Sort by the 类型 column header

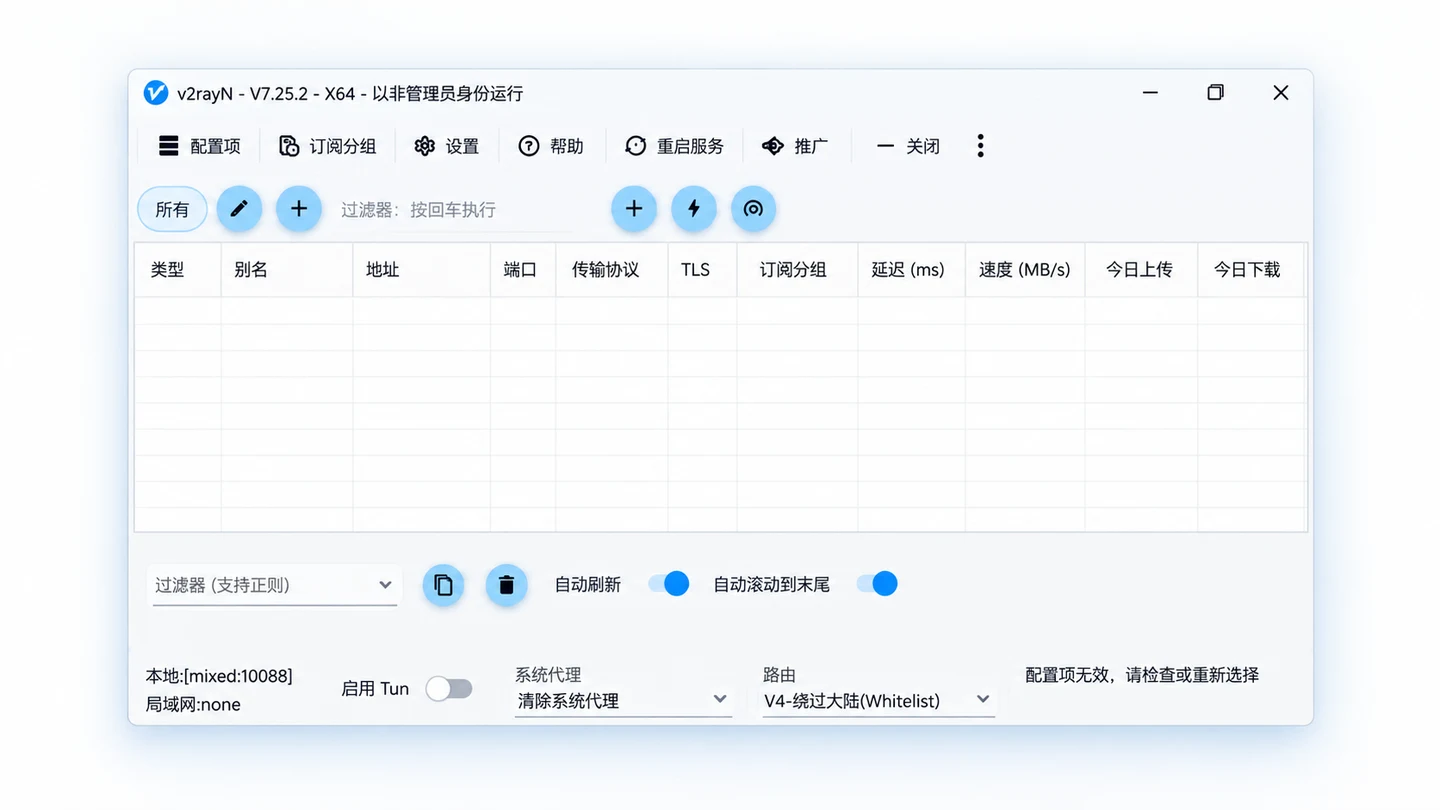coord(178,270)
